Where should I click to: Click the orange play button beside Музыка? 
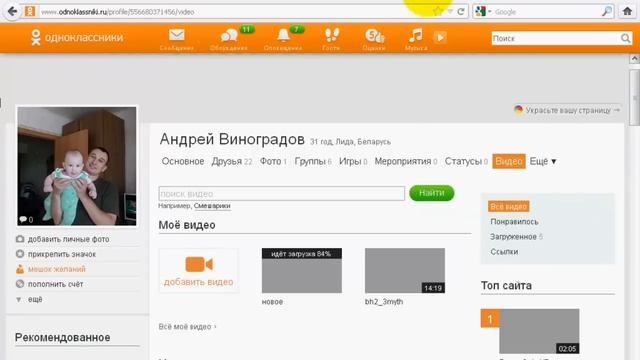point(440,37)
